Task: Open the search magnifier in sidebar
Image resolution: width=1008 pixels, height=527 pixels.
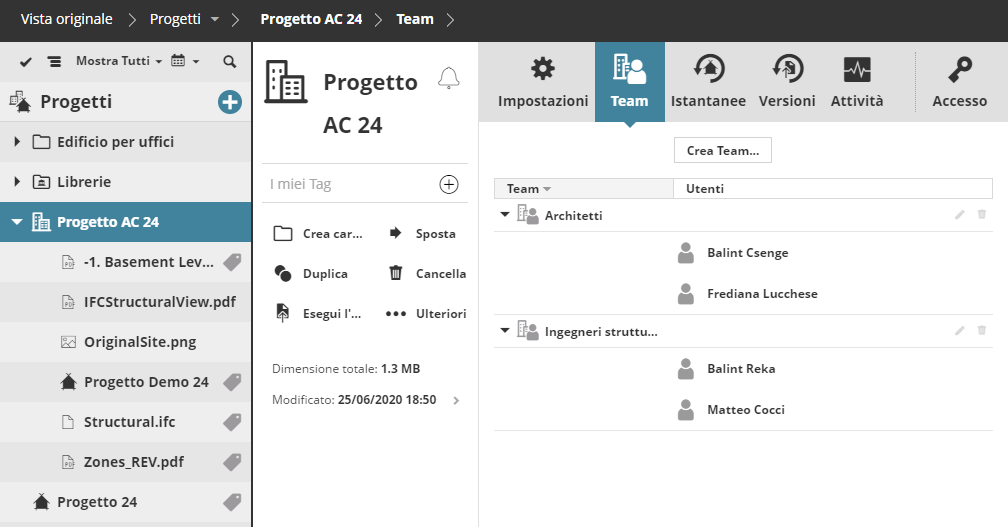Action: coord(229,62)
